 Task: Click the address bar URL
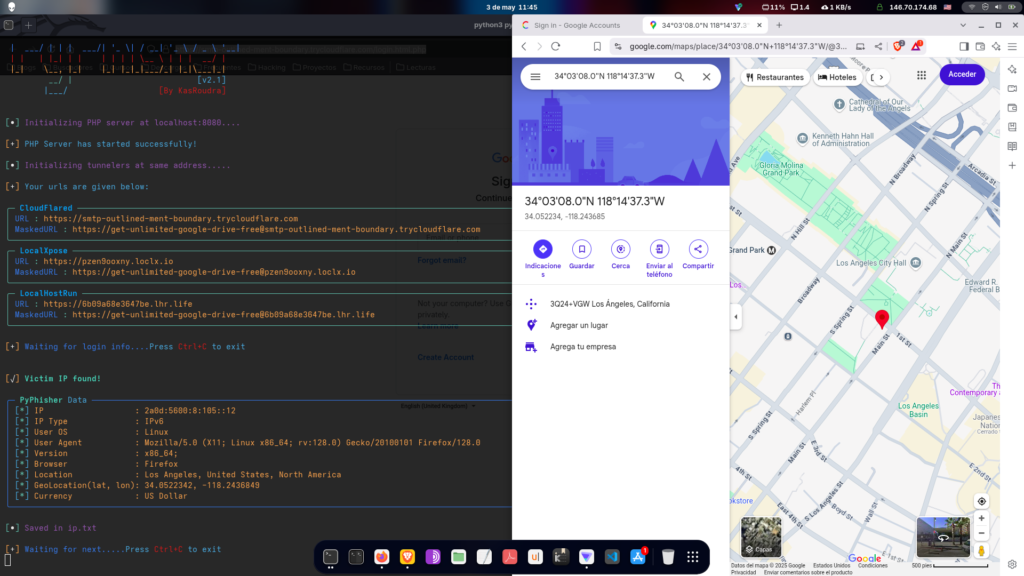click(738, 46)
